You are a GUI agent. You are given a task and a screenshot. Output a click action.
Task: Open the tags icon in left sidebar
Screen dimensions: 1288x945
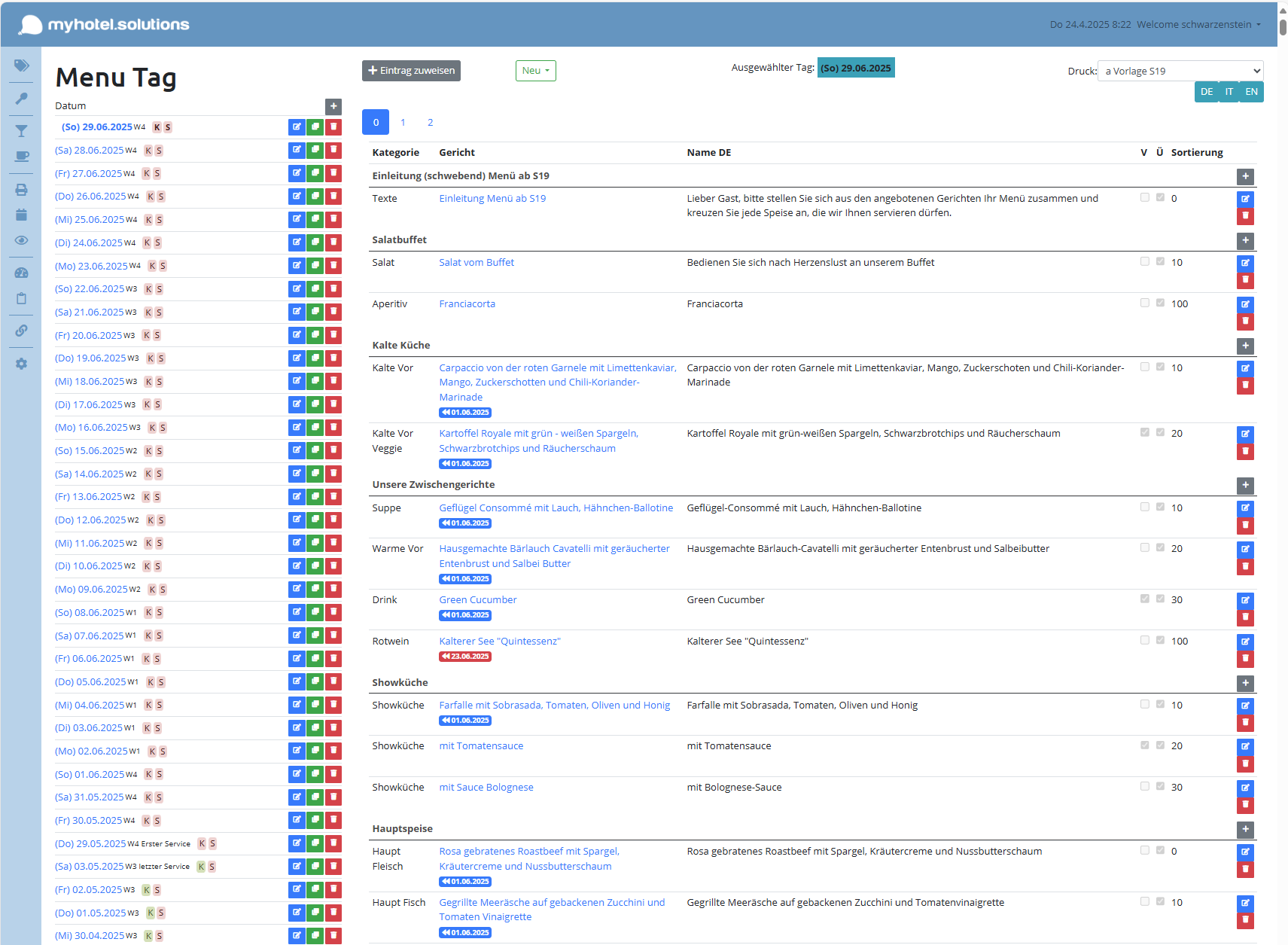[x=21, y=66]
